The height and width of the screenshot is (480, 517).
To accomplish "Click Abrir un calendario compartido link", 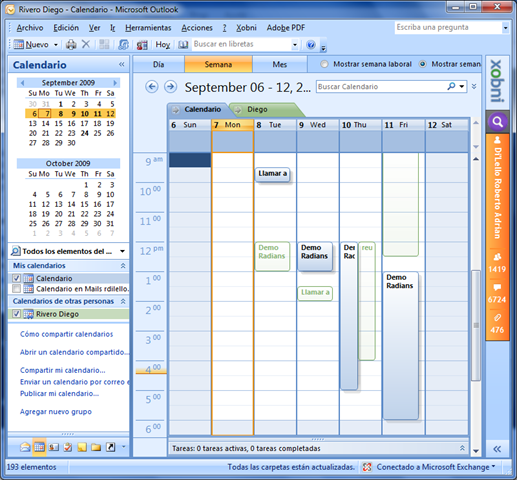I will [74, 352].
